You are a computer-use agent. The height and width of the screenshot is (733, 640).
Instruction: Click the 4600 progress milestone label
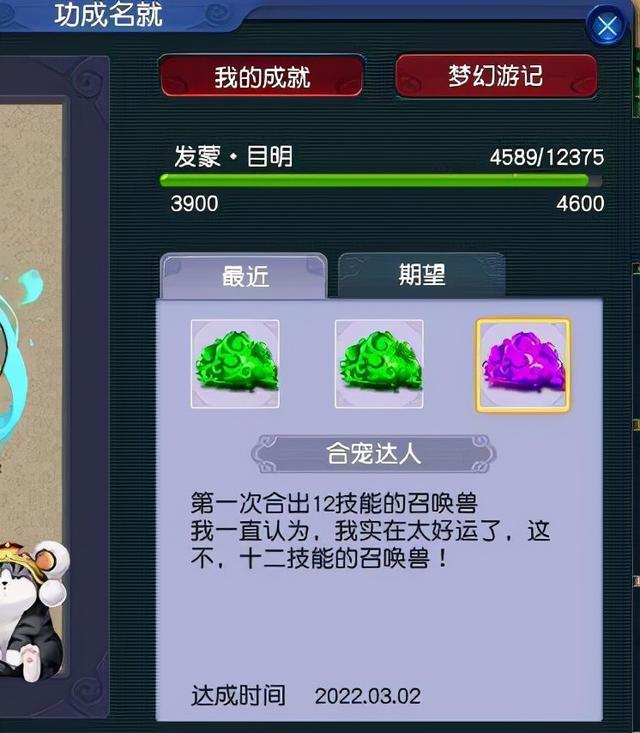click(x=580, y=204)
